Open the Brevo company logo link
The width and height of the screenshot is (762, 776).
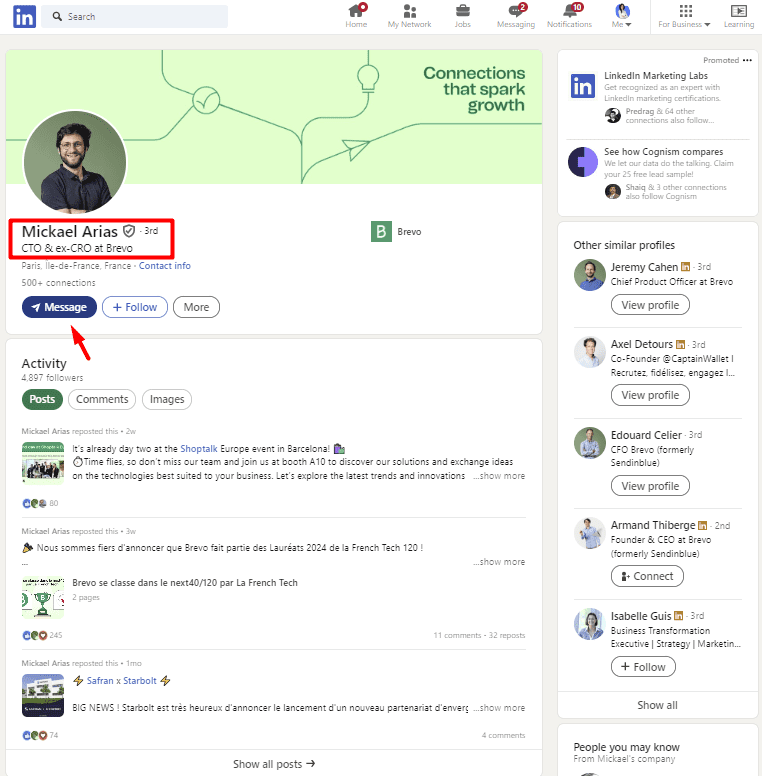pos(381,232)
